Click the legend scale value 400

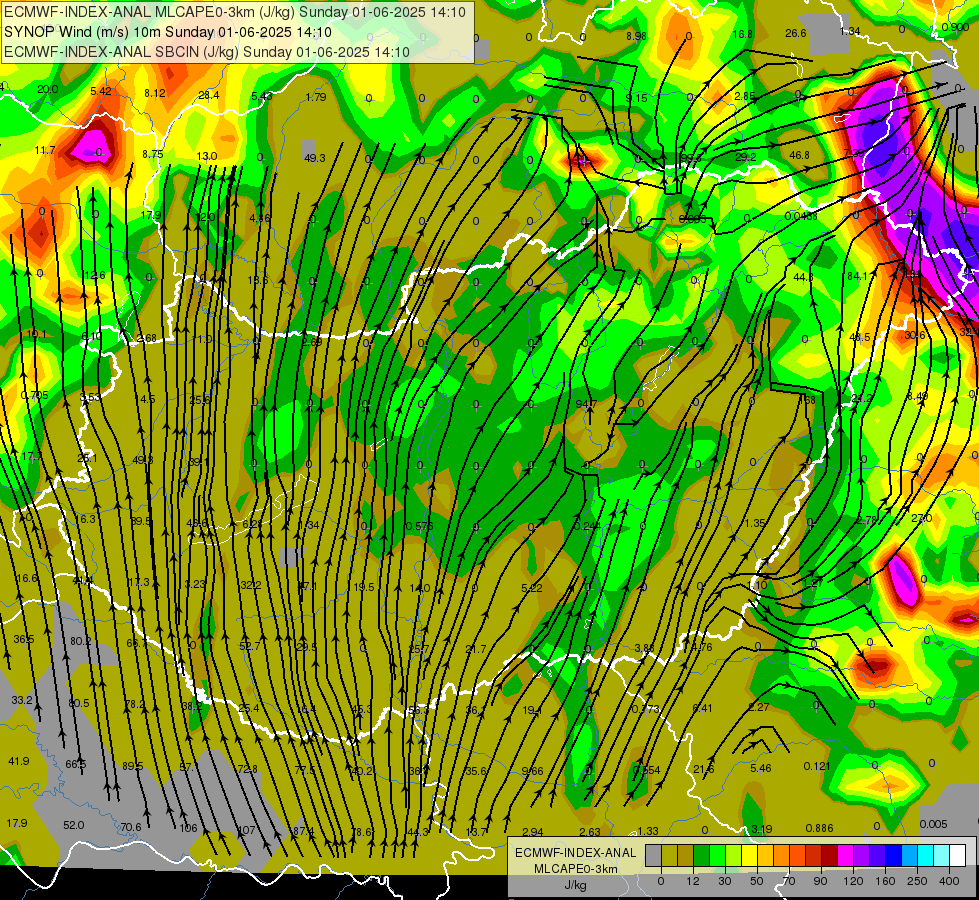point(949,881)
